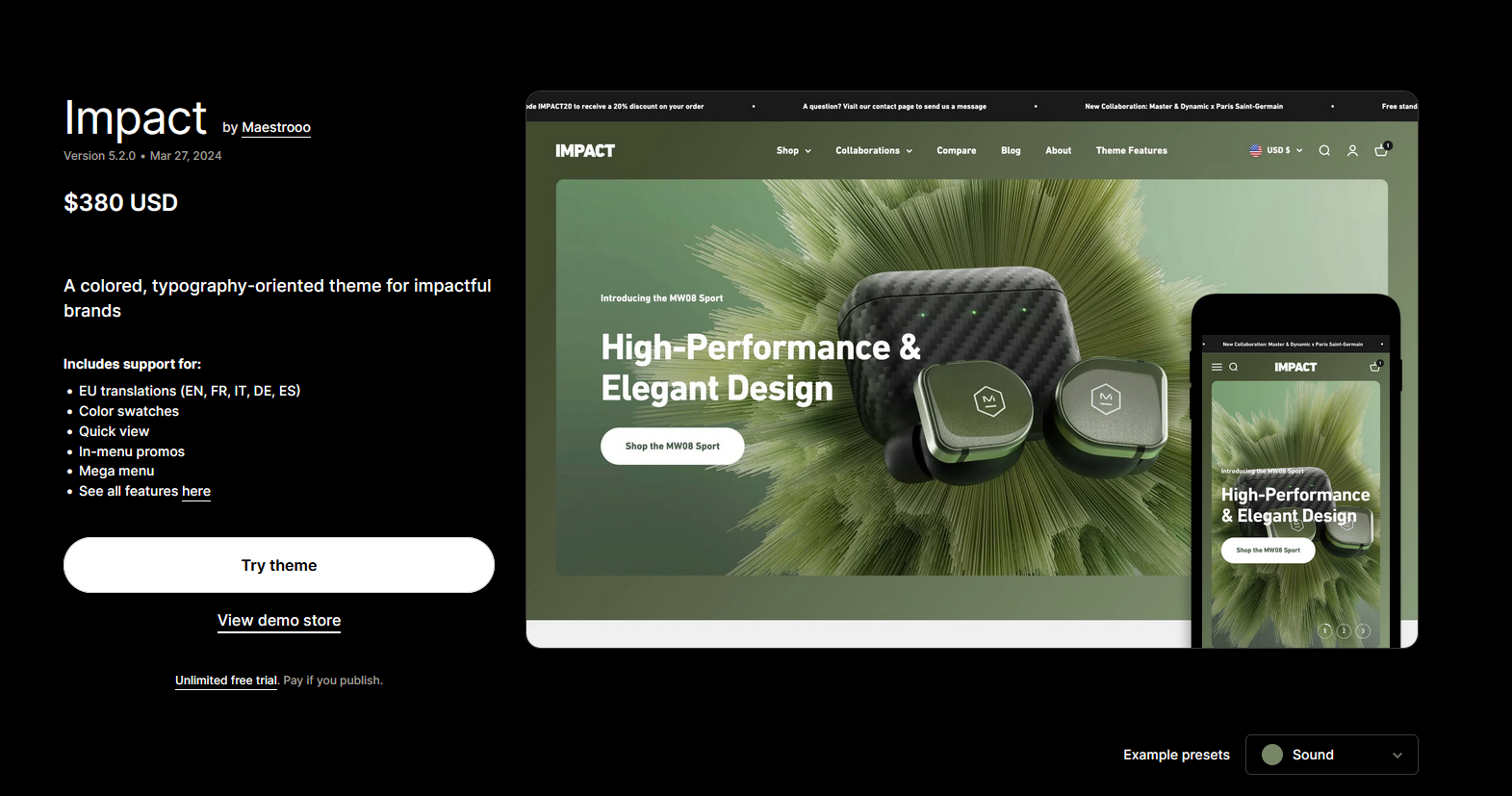Click the hamburger menu icon in the mobile preview
Viewport: 1512px width, 796px height.
1217,367
